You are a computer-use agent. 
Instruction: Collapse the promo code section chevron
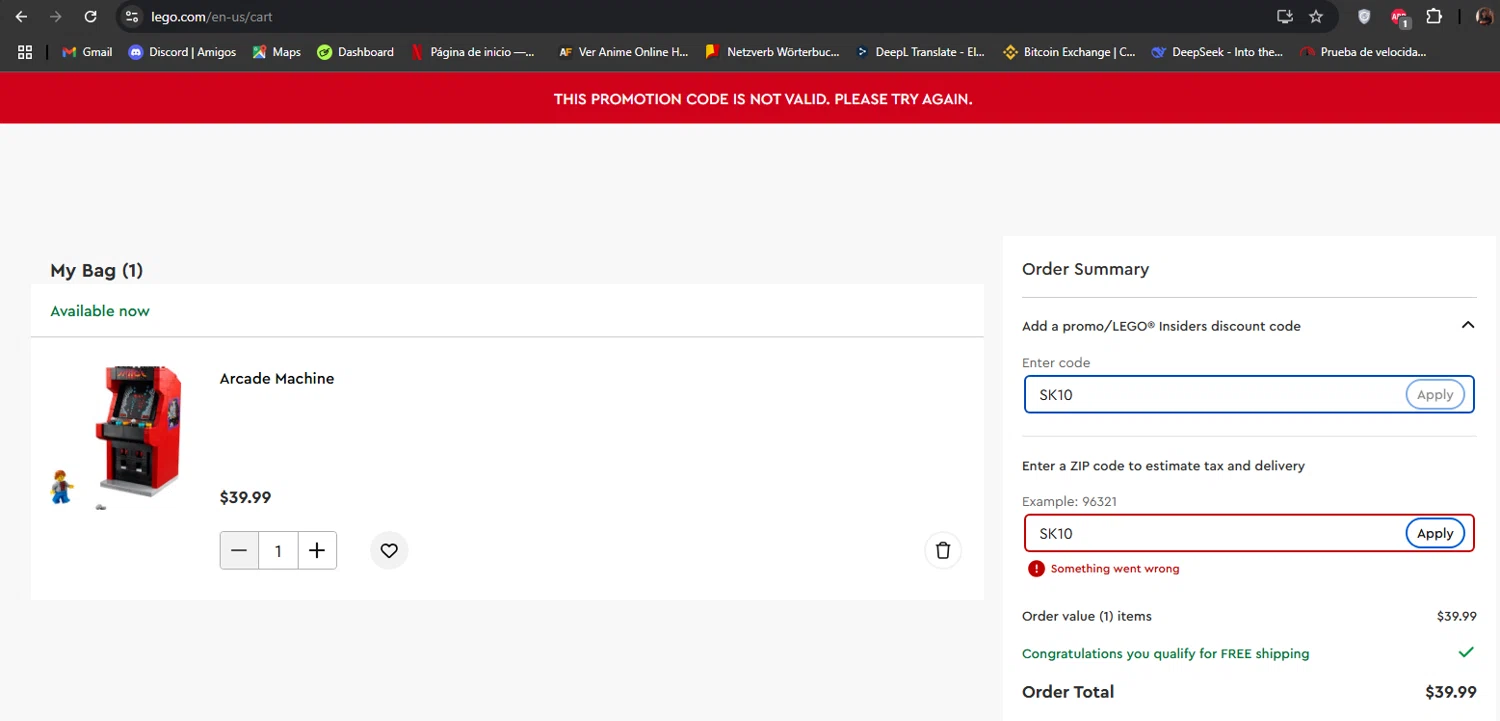coord(1467,325)
